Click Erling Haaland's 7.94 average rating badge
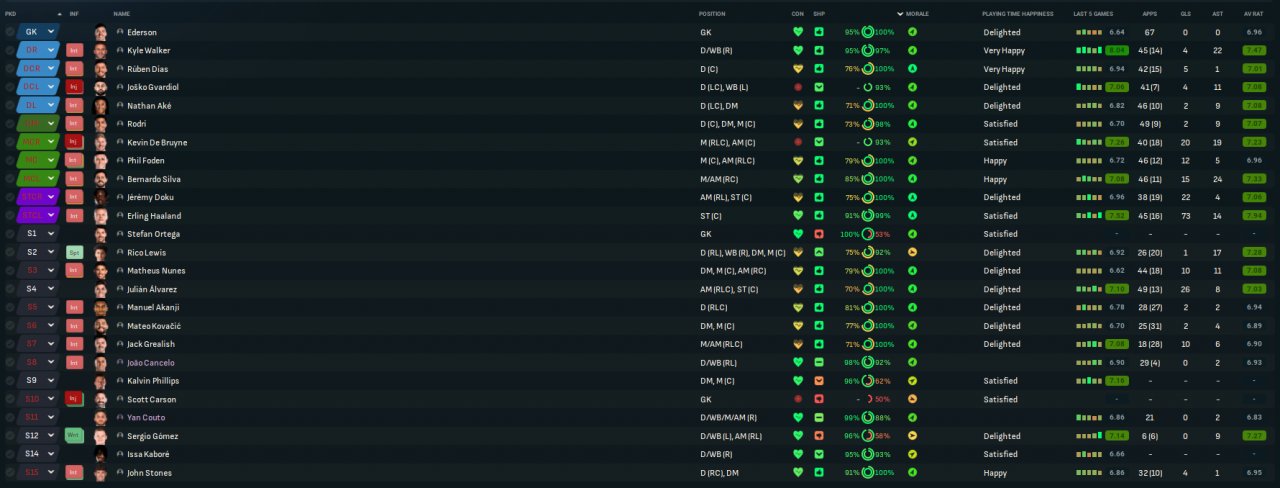Image resolution: width=1280 pixels, height=488 pixels. (x=1254, y=215)
